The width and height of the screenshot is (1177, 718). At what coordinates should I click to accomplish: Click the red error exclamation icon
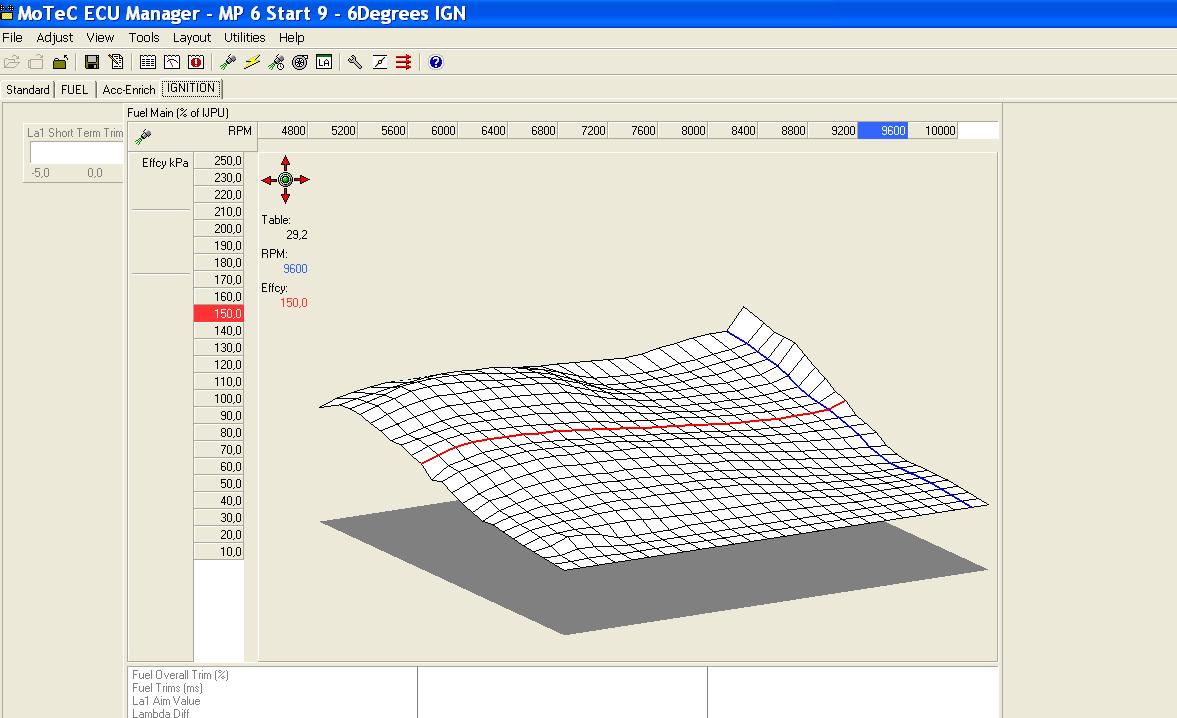196,62
